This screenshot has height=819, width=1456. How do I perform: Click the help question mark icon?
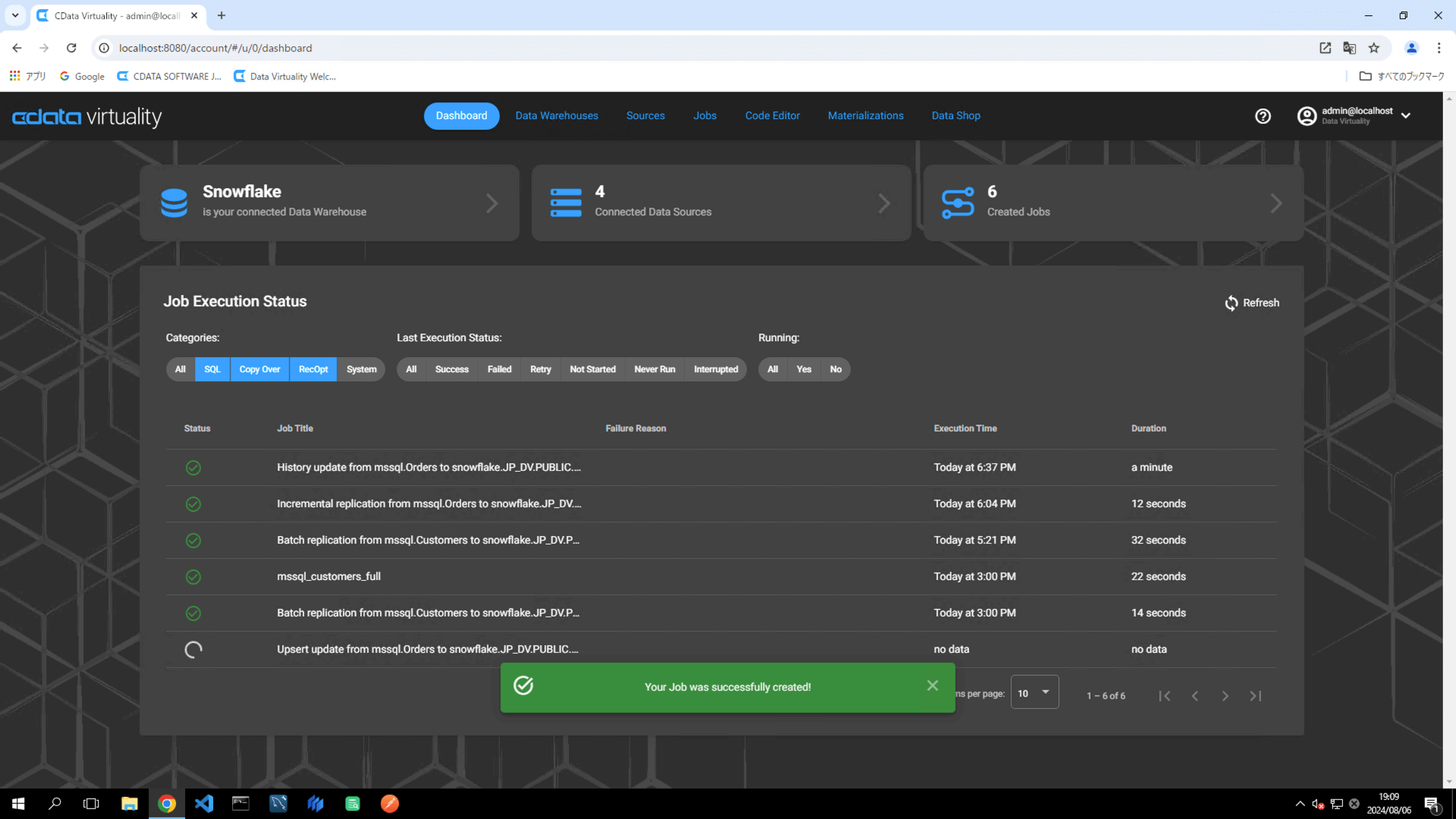coord(1263,116)
